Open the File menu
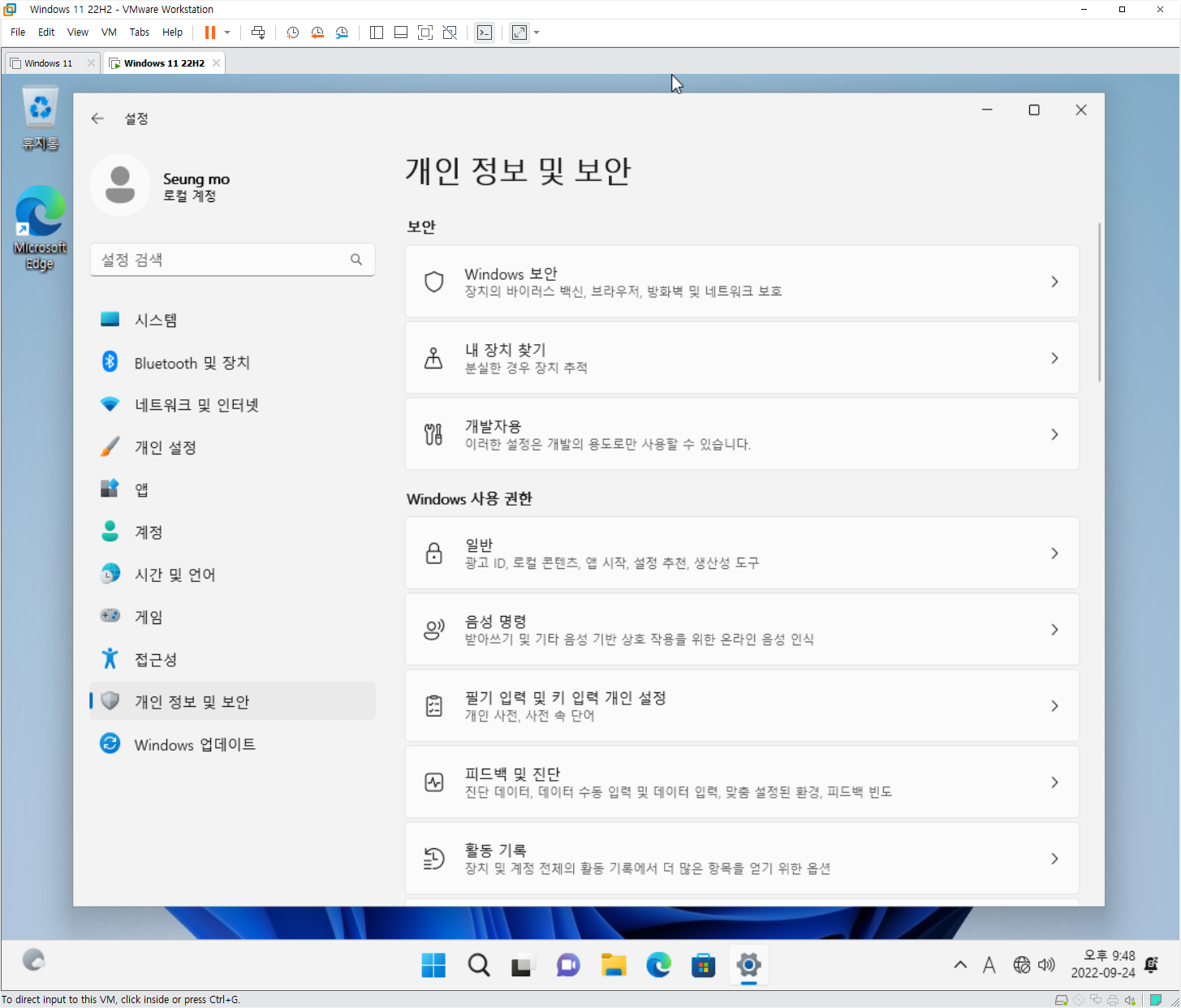1181x1008 pixels. pyautogui.click(x=18, y=32)
